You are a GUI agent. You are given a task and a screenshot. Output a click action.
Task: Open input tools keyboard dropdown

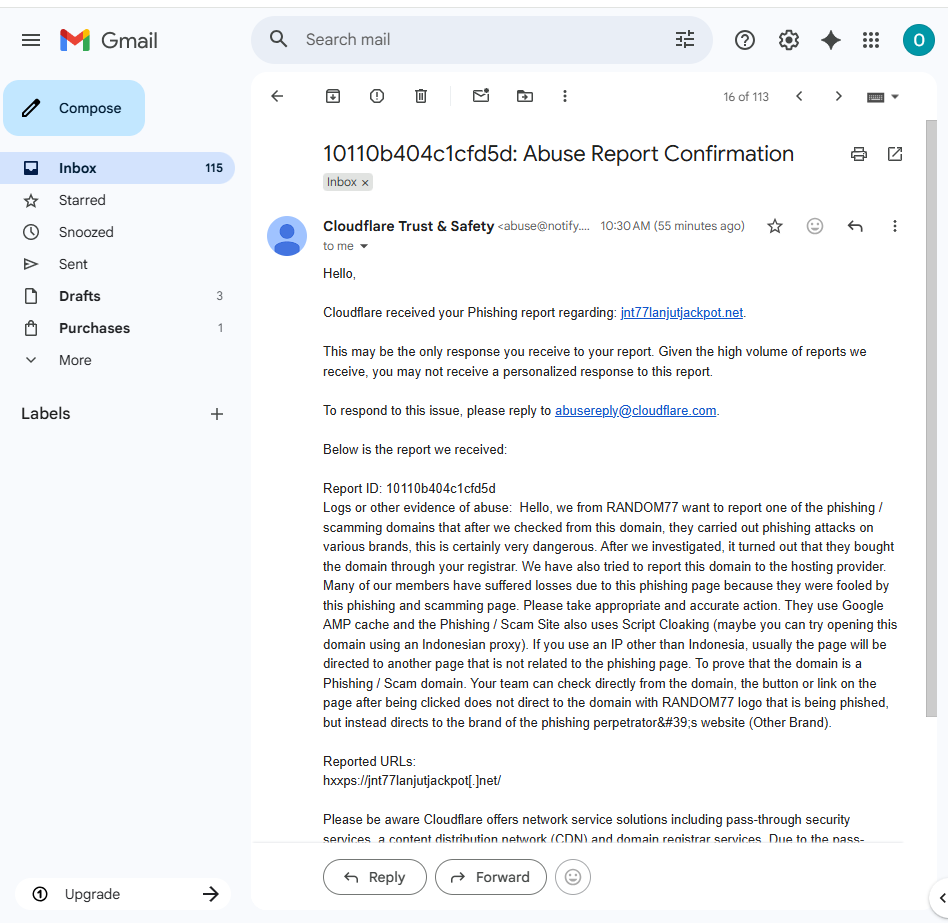point(883,97)
